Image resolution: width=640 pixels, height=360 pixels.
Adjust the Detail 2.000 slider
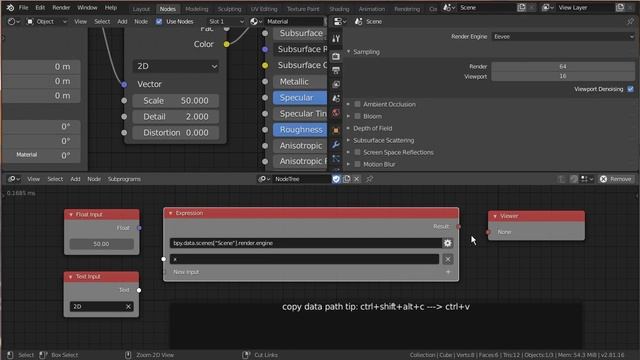[x=176, y=117]
